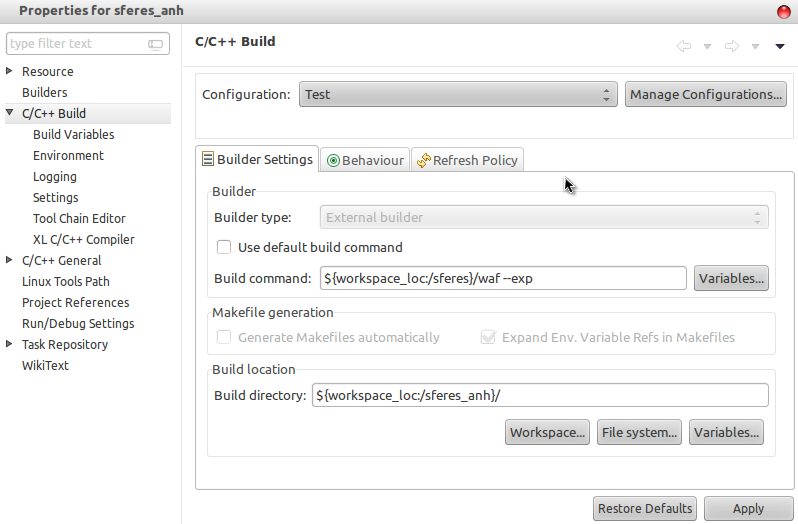Image resolution: width=798 pixels, height=524 pixels.
Task: Click the back navigation arrow icon
Action: tap(684, 46)
